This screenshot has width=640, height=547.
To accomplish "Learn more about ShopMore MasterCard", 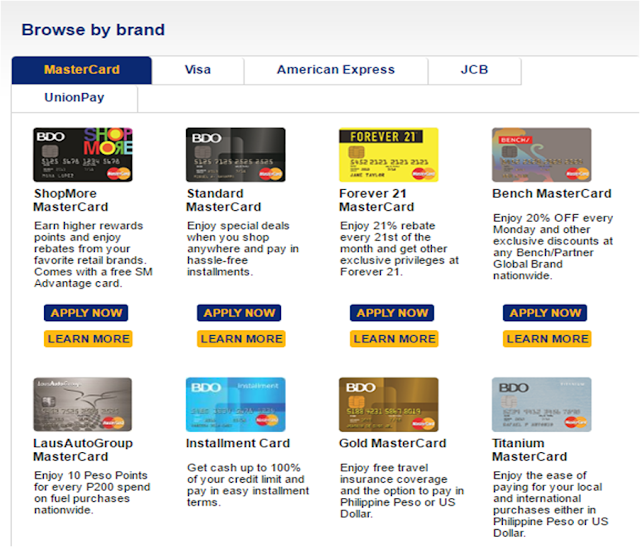I will (x=88, y=339).
